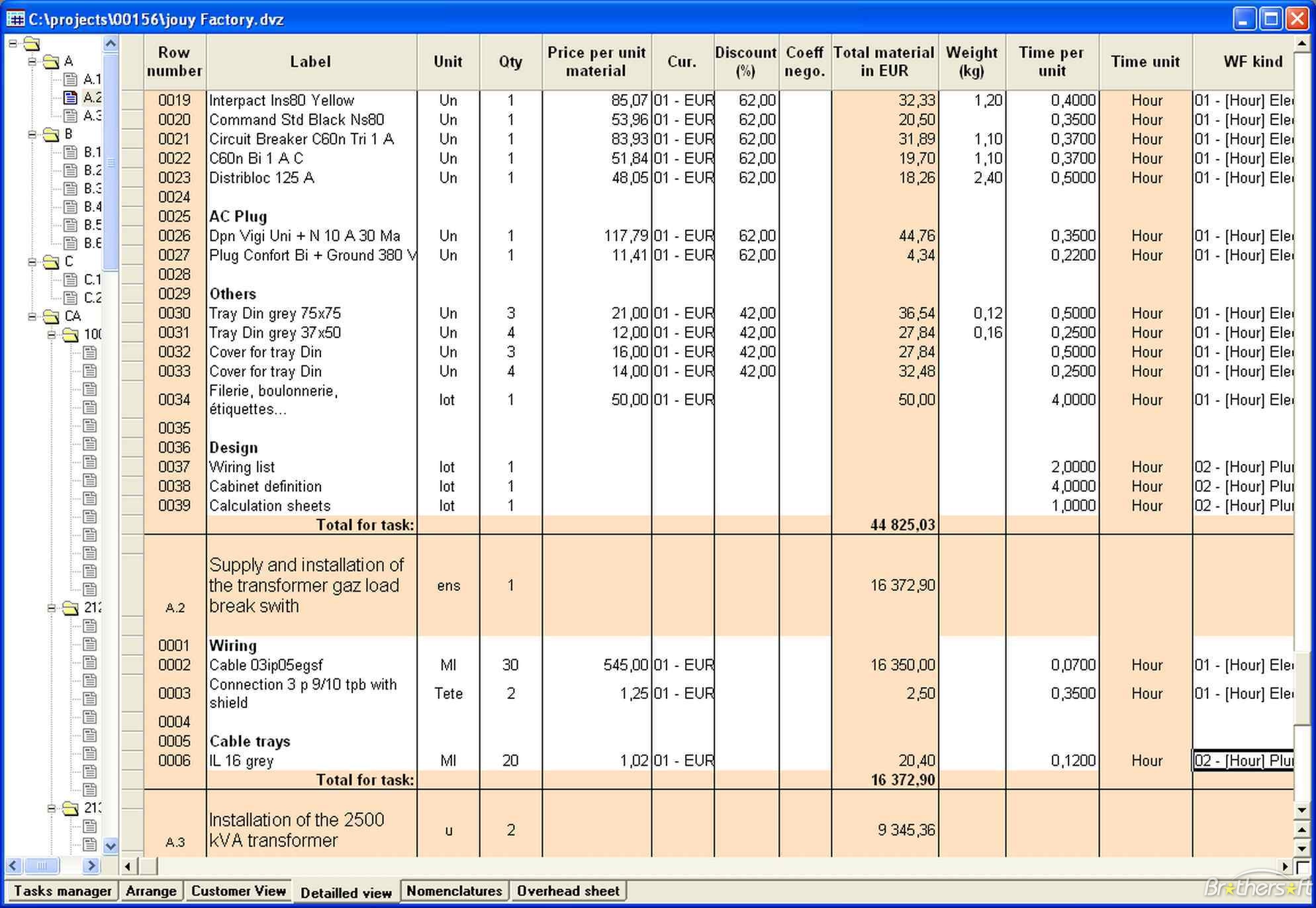Open C.1 document icon in tree
This screenshot has height=908, width=1316.
70,279
